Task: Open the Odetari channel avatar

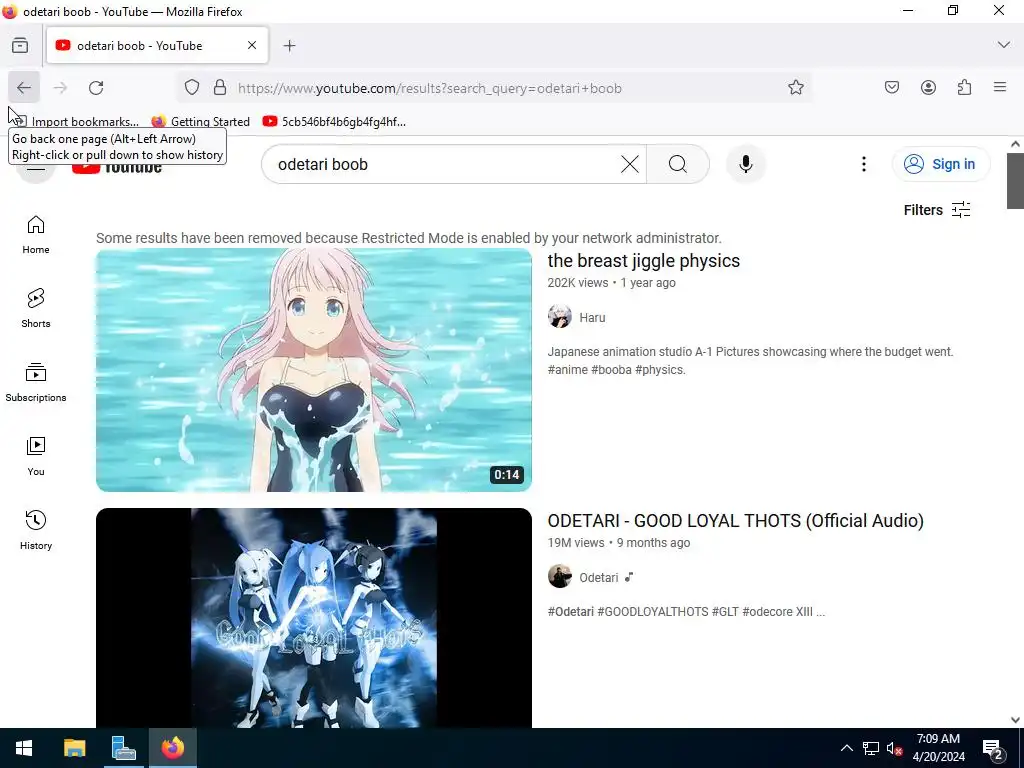Action: (560, 577)
